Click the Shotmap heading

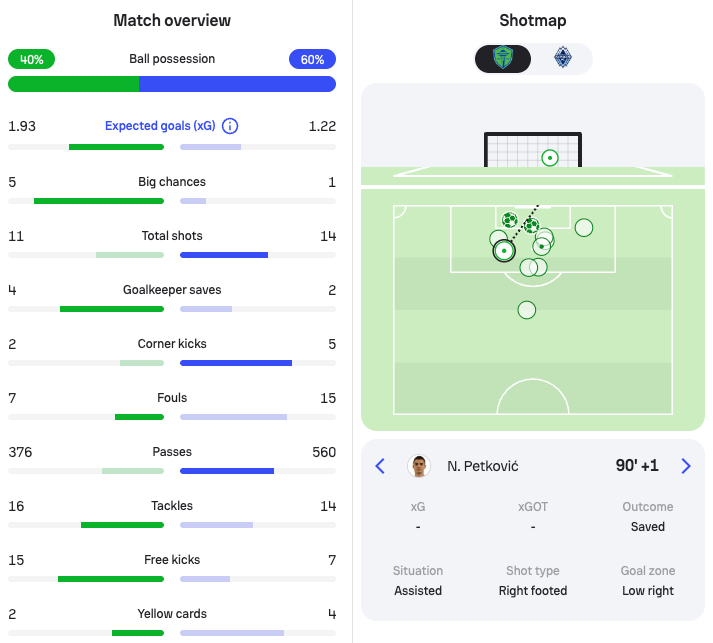[533, 20]
